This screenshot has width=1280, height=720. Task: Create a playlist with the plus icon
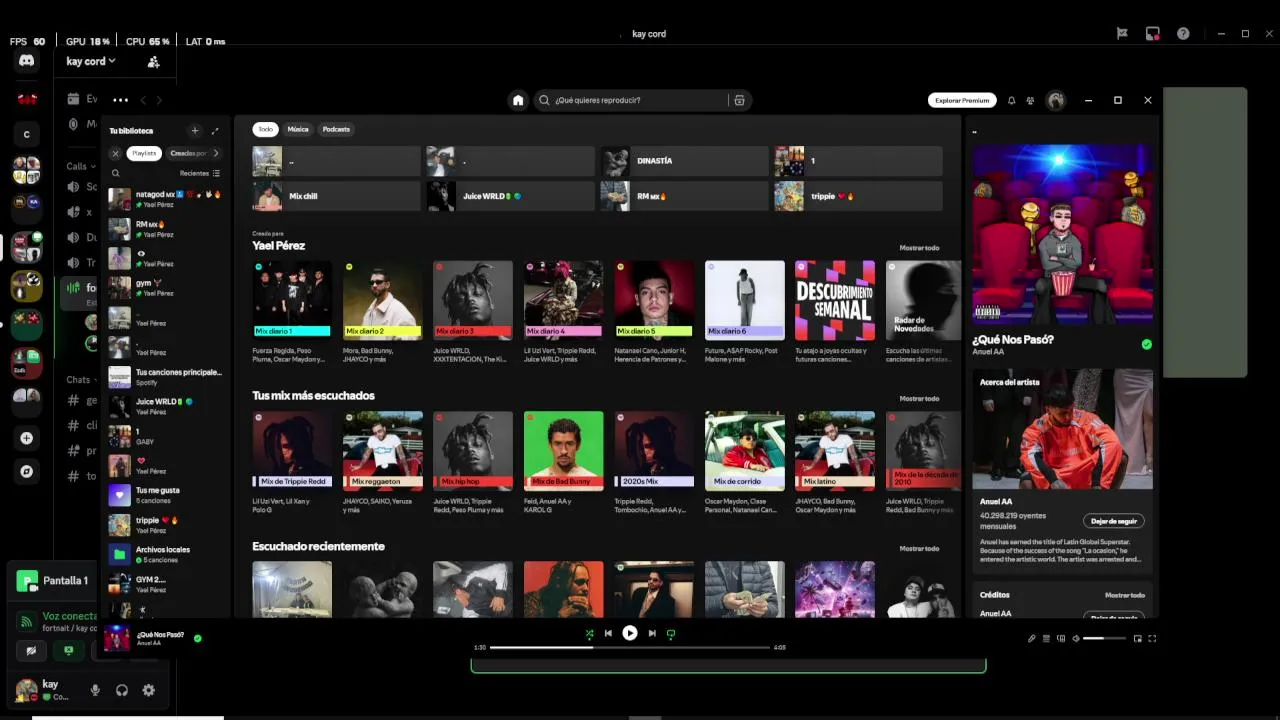pos(195,130)
